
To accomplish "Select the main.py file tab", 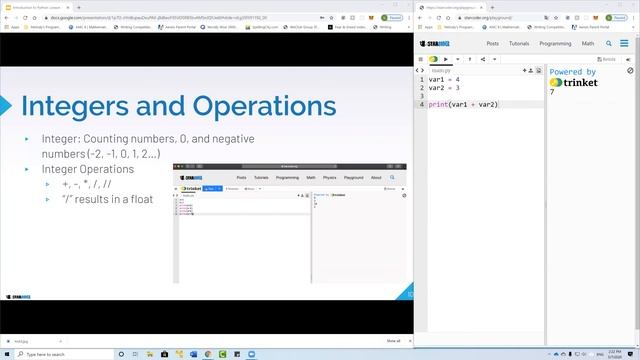I will pyautogui.click(x=441, y=71).
